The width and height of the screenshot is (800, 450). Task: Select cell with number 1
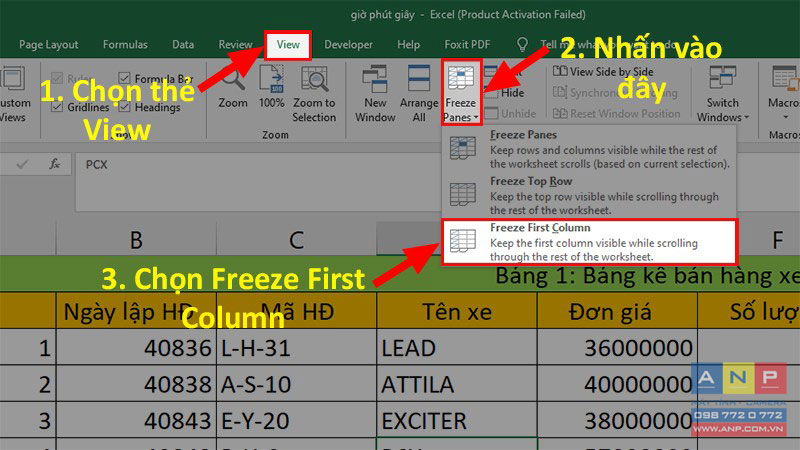click(x=28, y=347)
